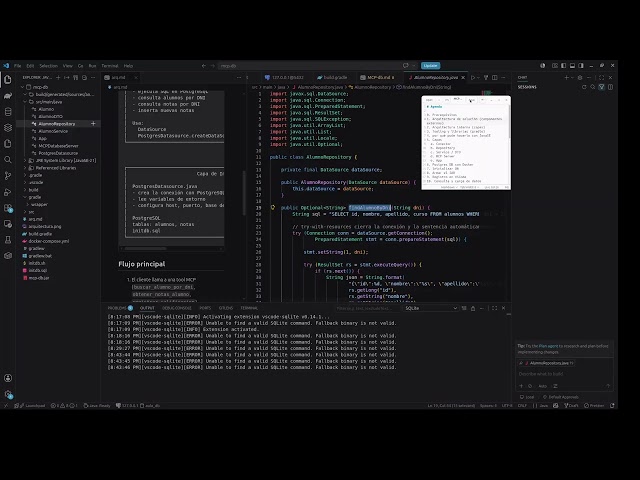
Task: Toggle the bottom panel layout button
Action: [572, 66]
